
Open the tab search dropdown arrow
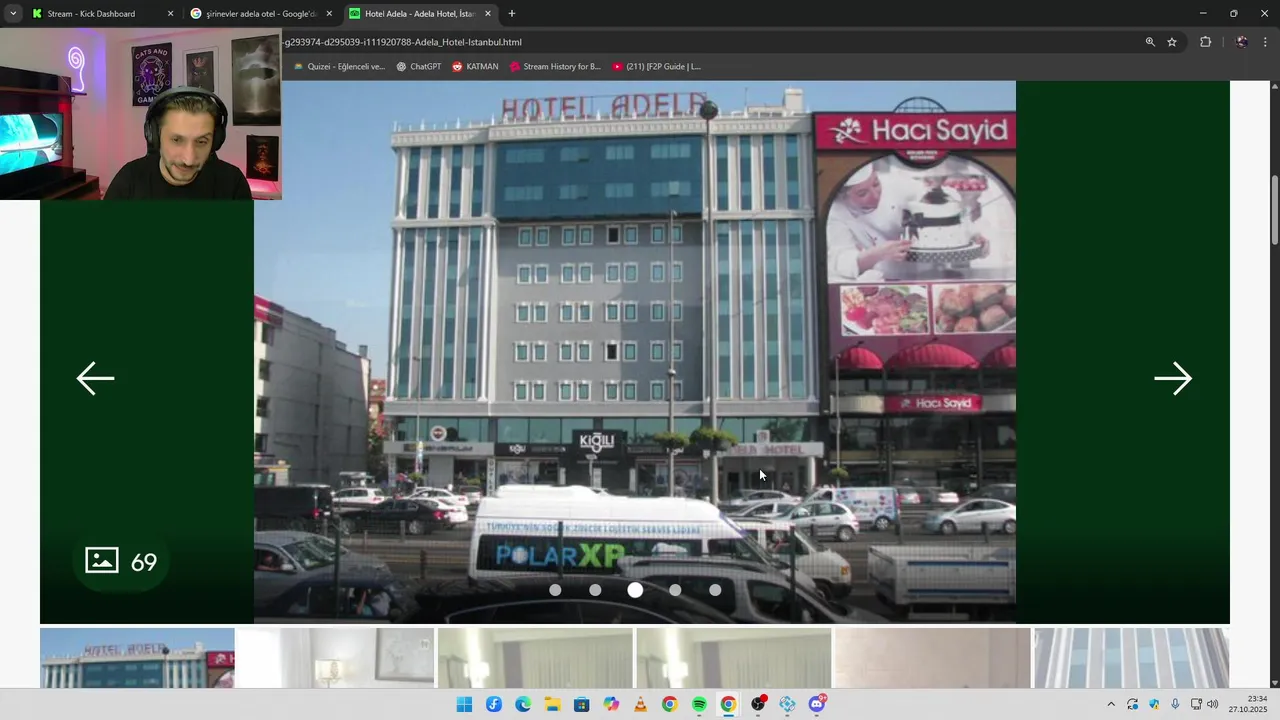13,14
